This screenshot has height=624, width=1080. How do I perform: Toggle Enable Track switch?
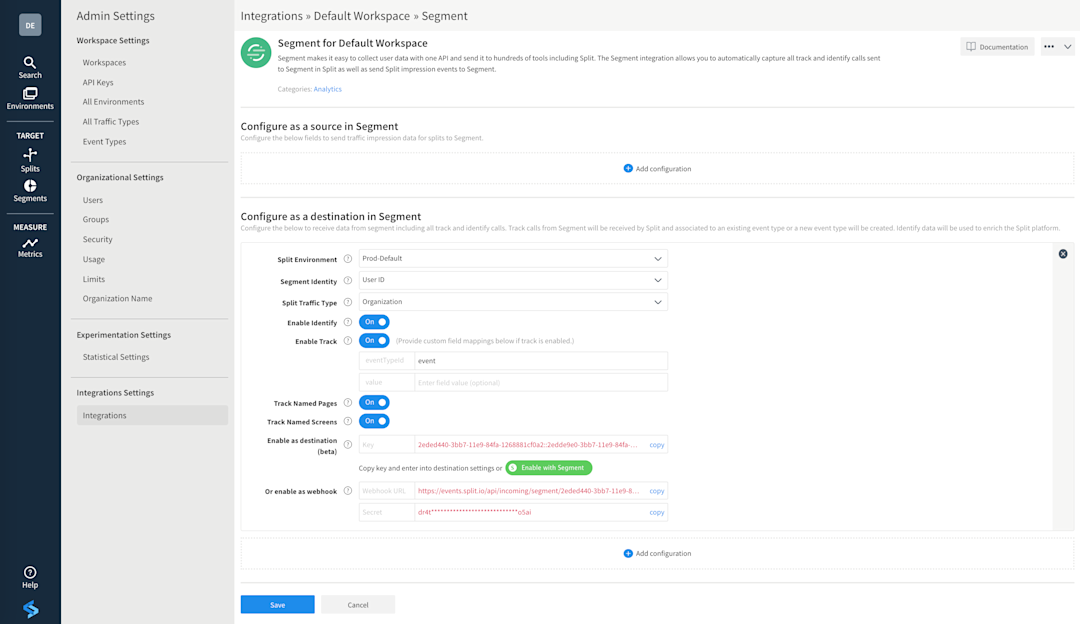point(374,340)
